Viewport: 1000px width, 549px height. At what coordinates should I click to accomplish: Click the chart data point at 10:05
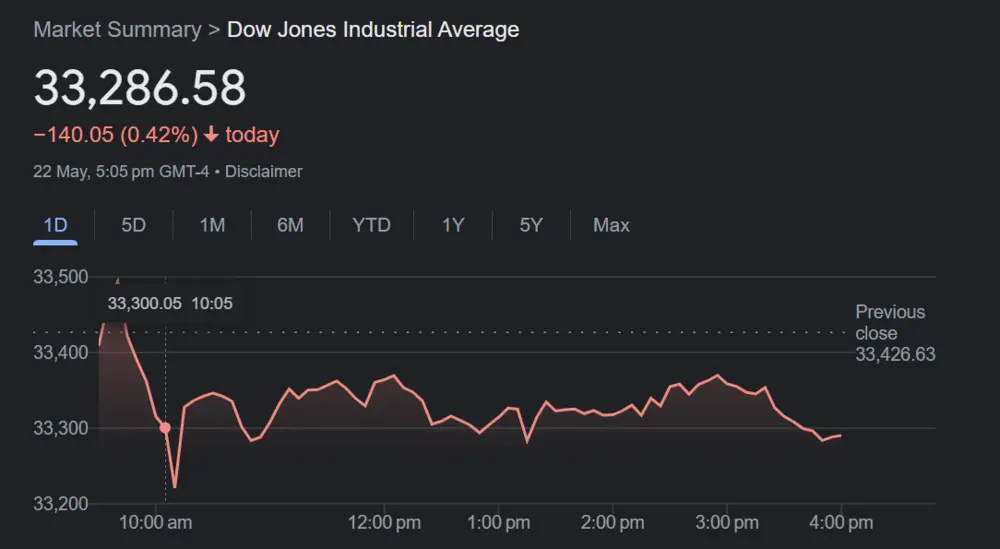[x=165, y=428]
